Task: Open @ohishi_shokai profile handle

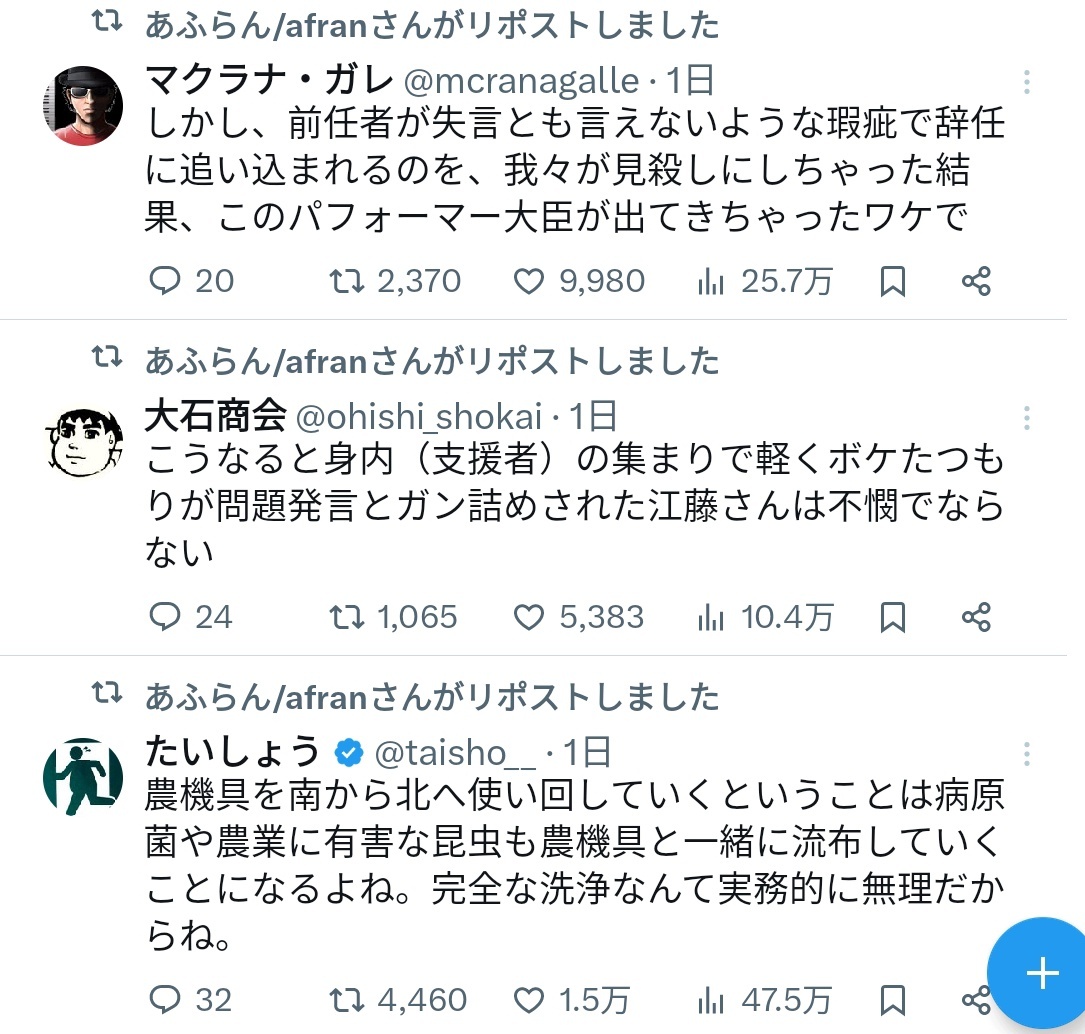Action: coord(419,417)
